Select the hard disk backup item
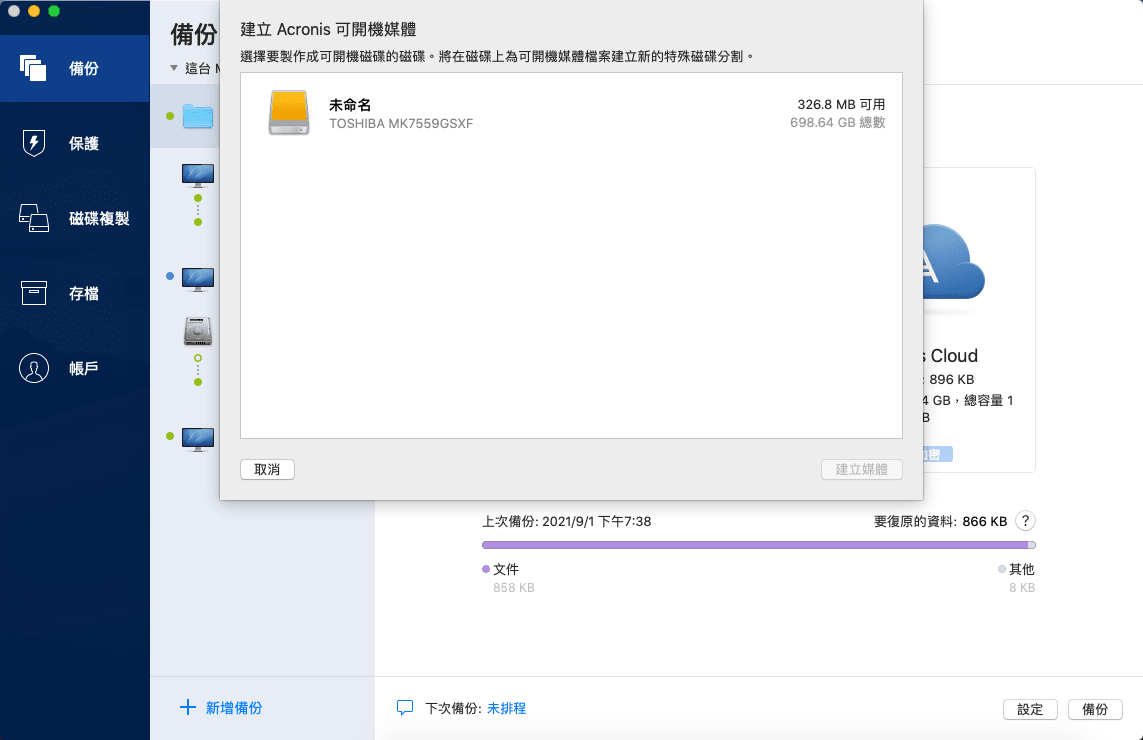Image resolution: width=1143 pixels, height=740 pixels. 198,331
